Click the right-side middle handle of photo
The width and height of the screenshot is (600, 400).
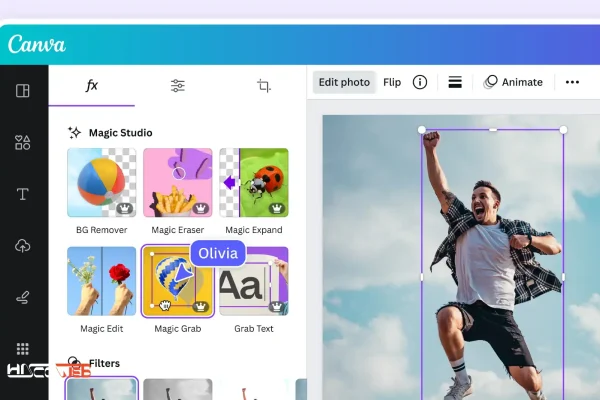coord(563,276)
